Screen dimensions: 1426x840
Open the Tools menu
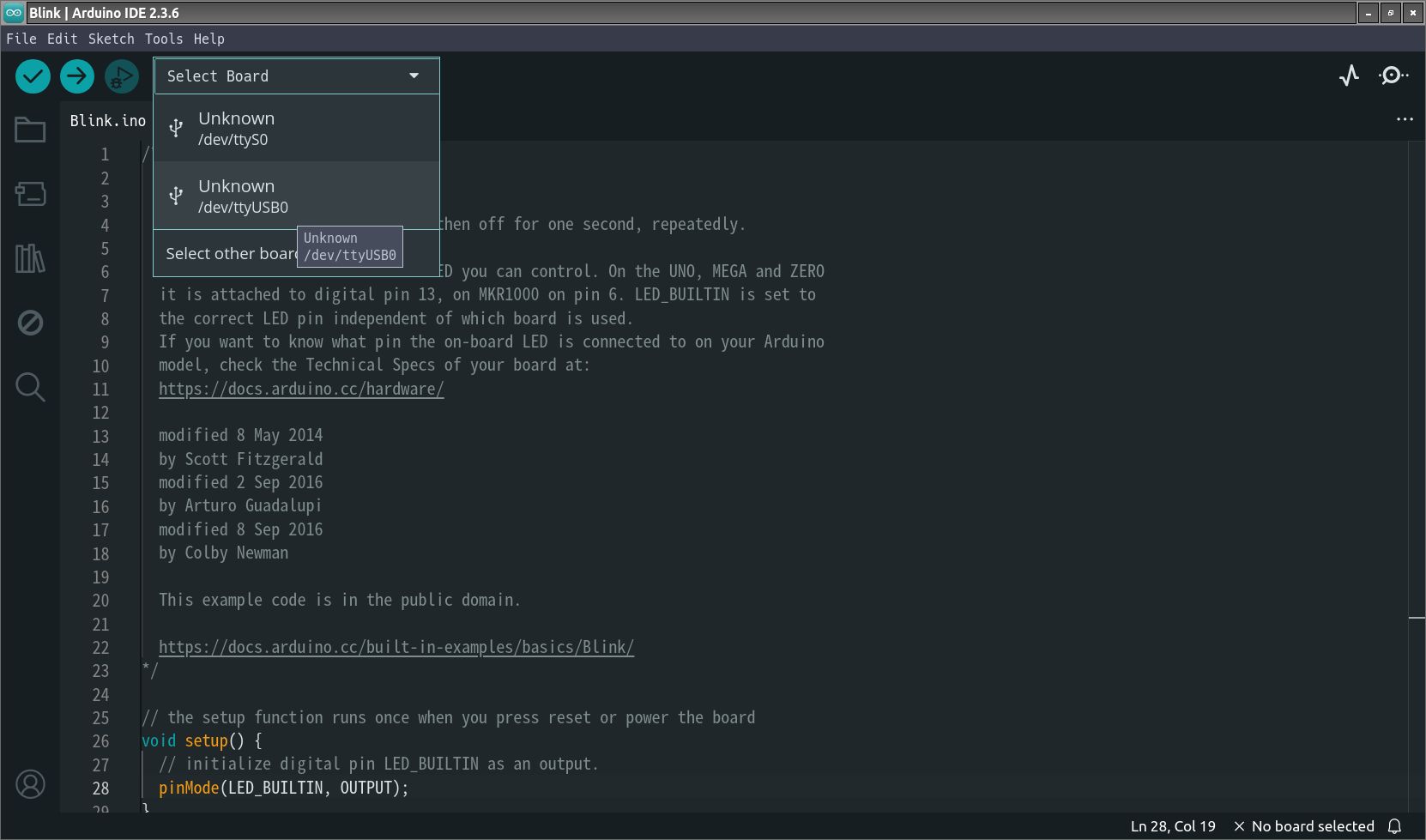point(163,39)
